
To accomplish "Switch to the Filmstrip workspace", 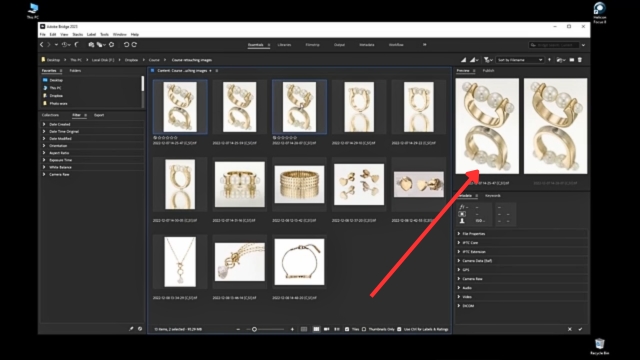I will tap(313, 45).
